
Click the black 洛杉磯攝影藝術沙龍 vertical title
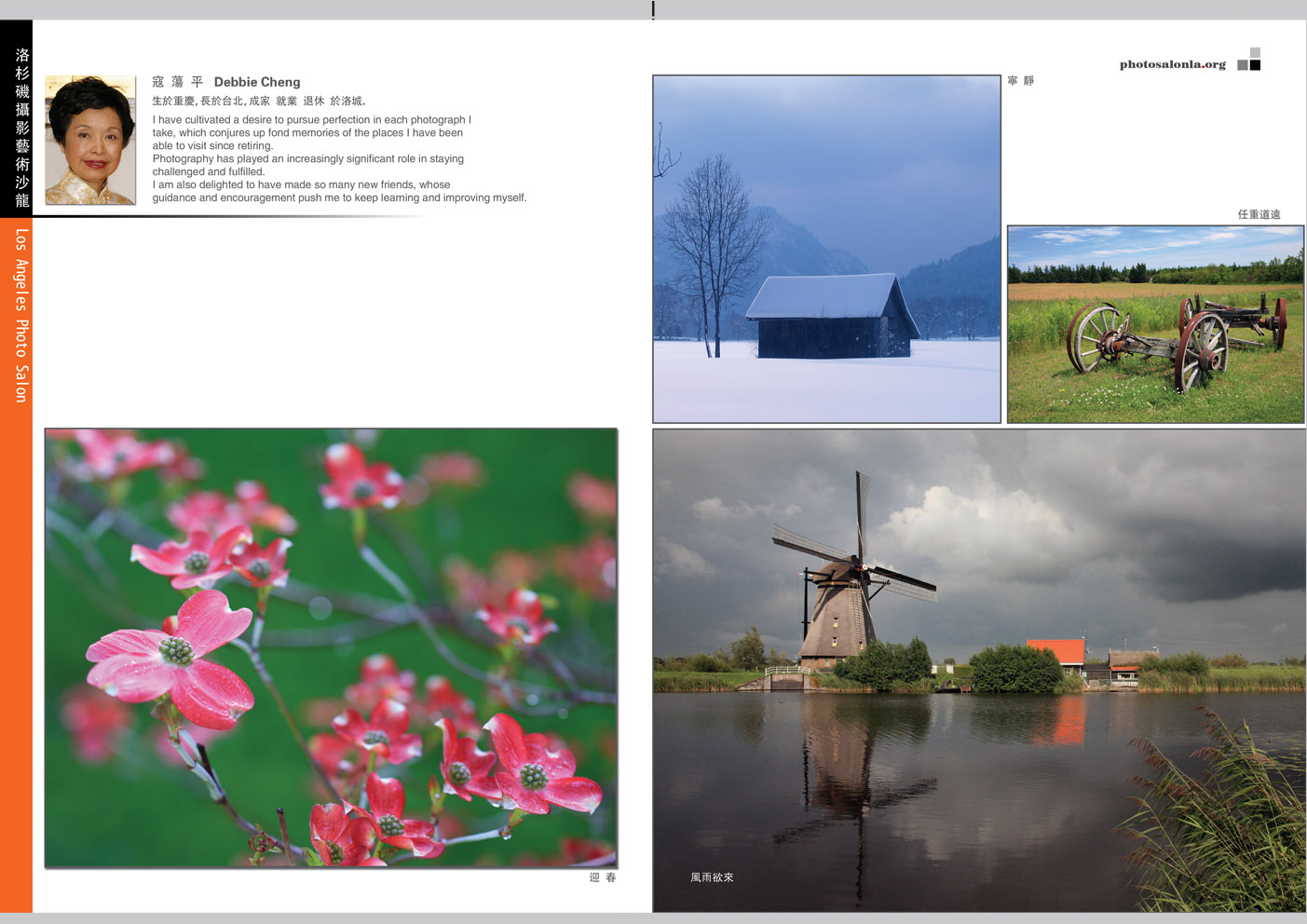pos(21,128)
